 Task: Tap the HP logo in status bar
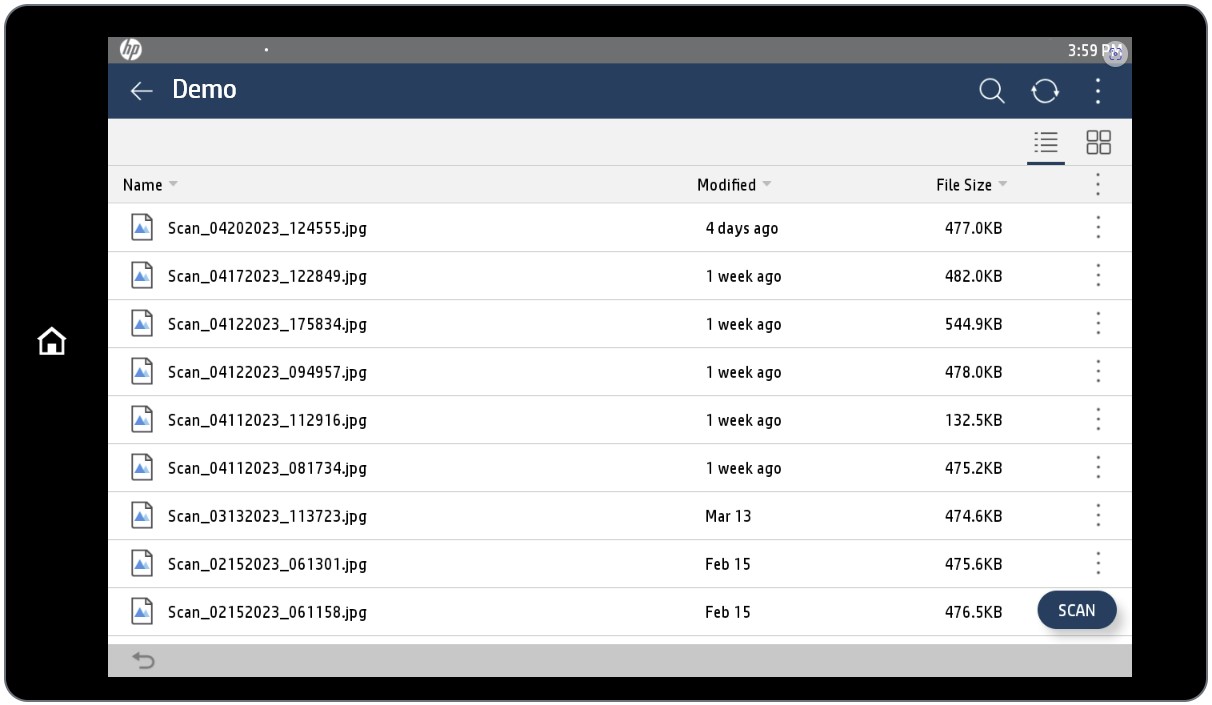[x=131, y=50]
